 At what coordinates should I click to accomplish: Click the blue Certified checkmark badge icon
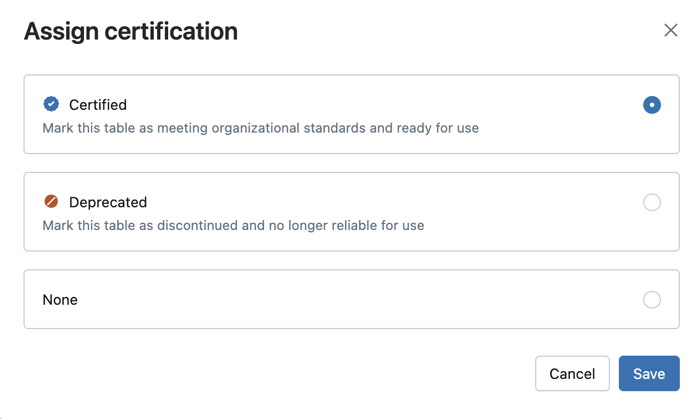(51, 104)
